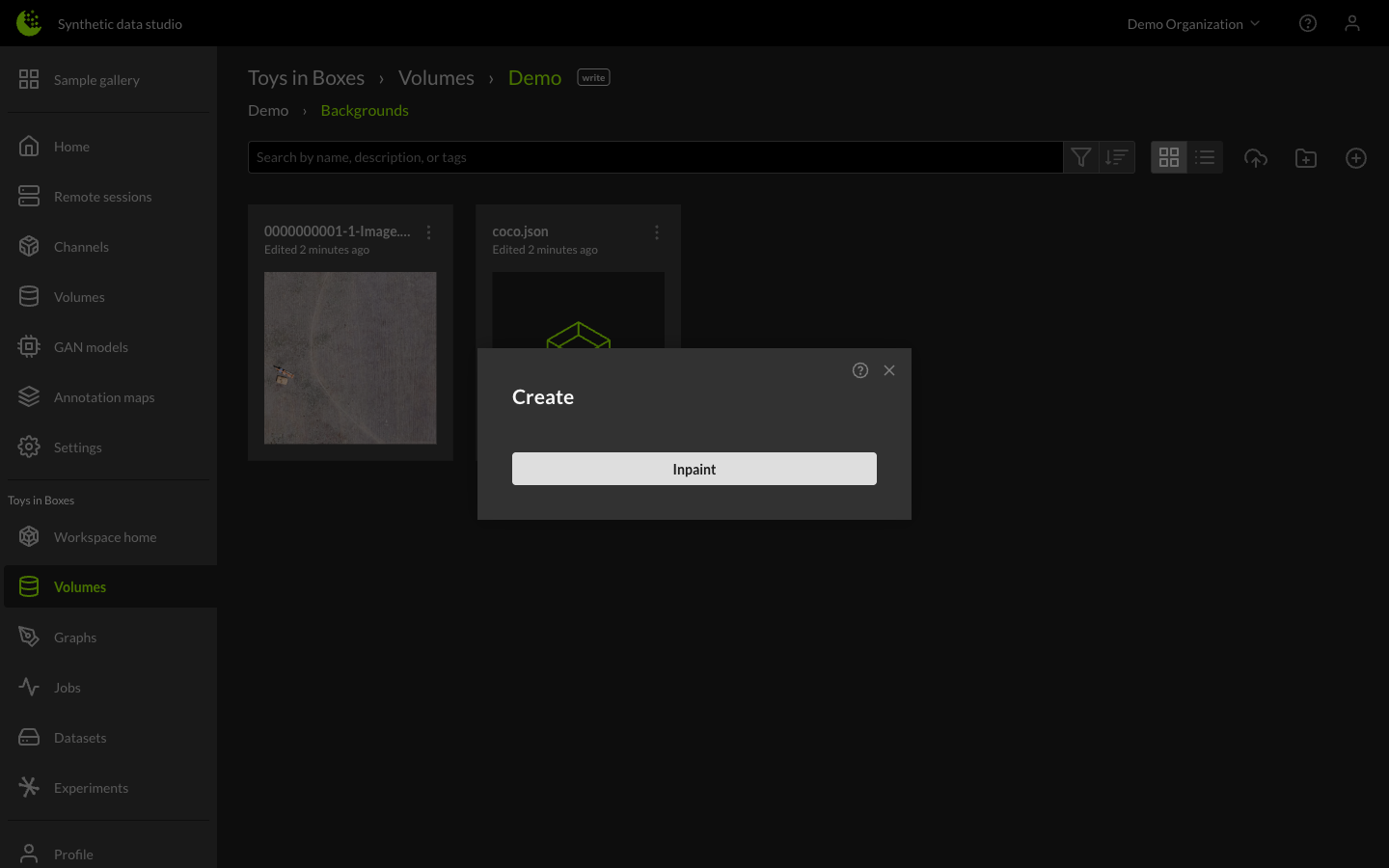Select GAN models in the sidebar

click(91, 346)
